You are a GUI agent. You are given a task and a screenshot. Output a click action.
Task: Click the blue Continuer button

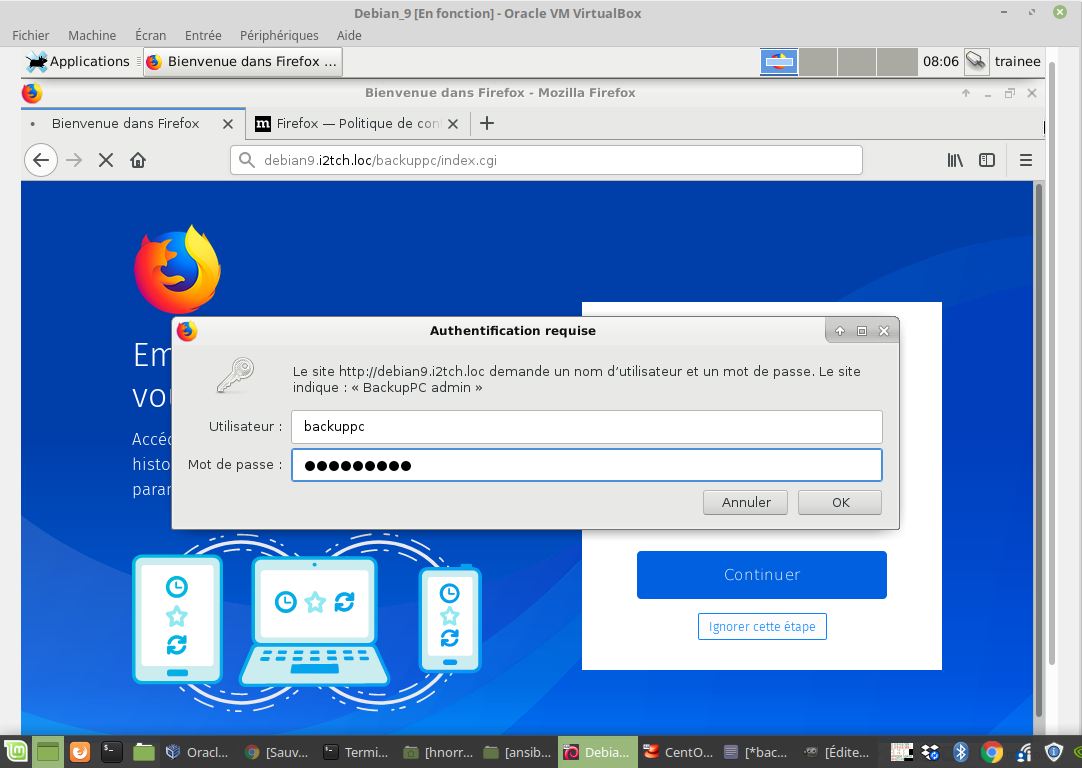click(x=761, y=575)
